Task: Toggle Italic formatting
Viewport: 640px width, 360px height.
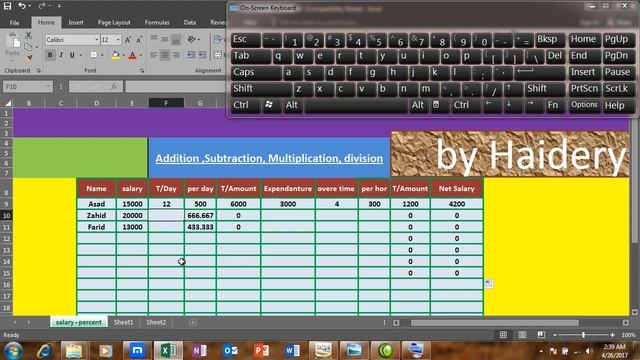Action: pyautogui.click(x=61, y=55)
